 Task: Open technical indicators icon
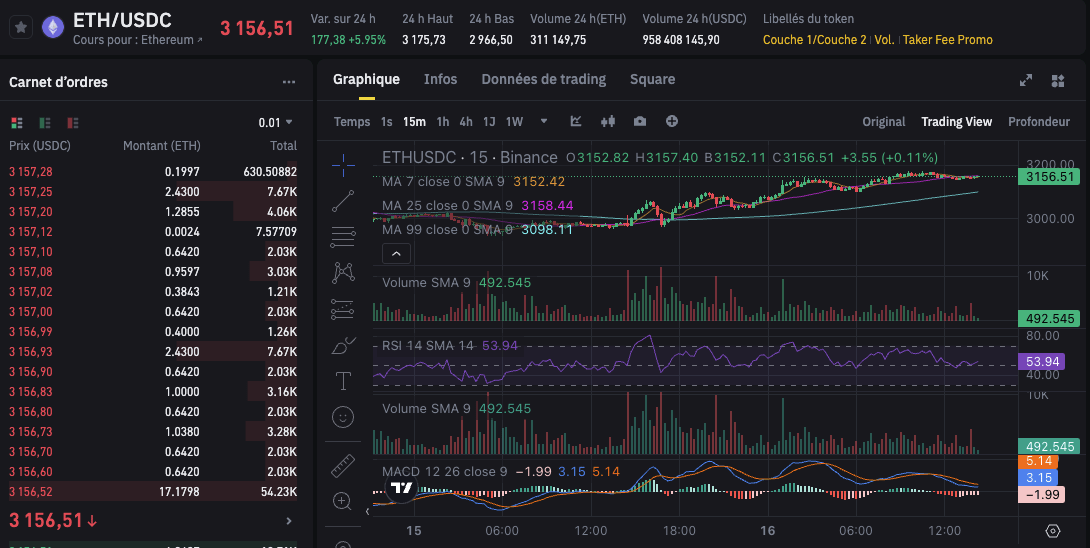[x=576, y=121]
